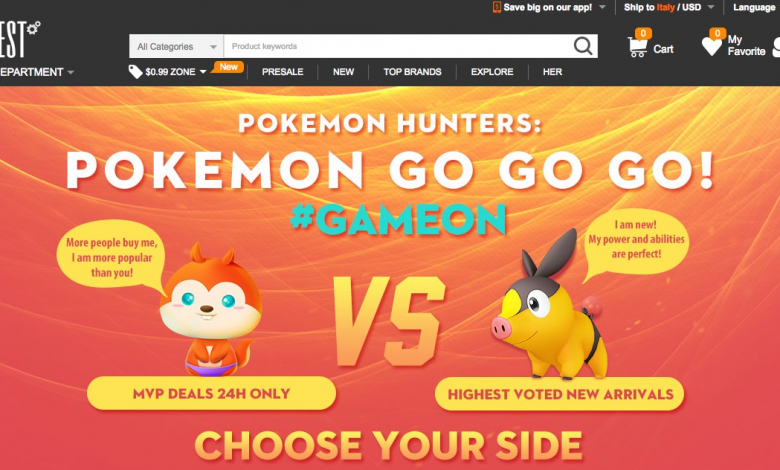Screen dimensions: 780x470
Task: Click the My Favorite heart icon
Action: [x=711, y=46]
